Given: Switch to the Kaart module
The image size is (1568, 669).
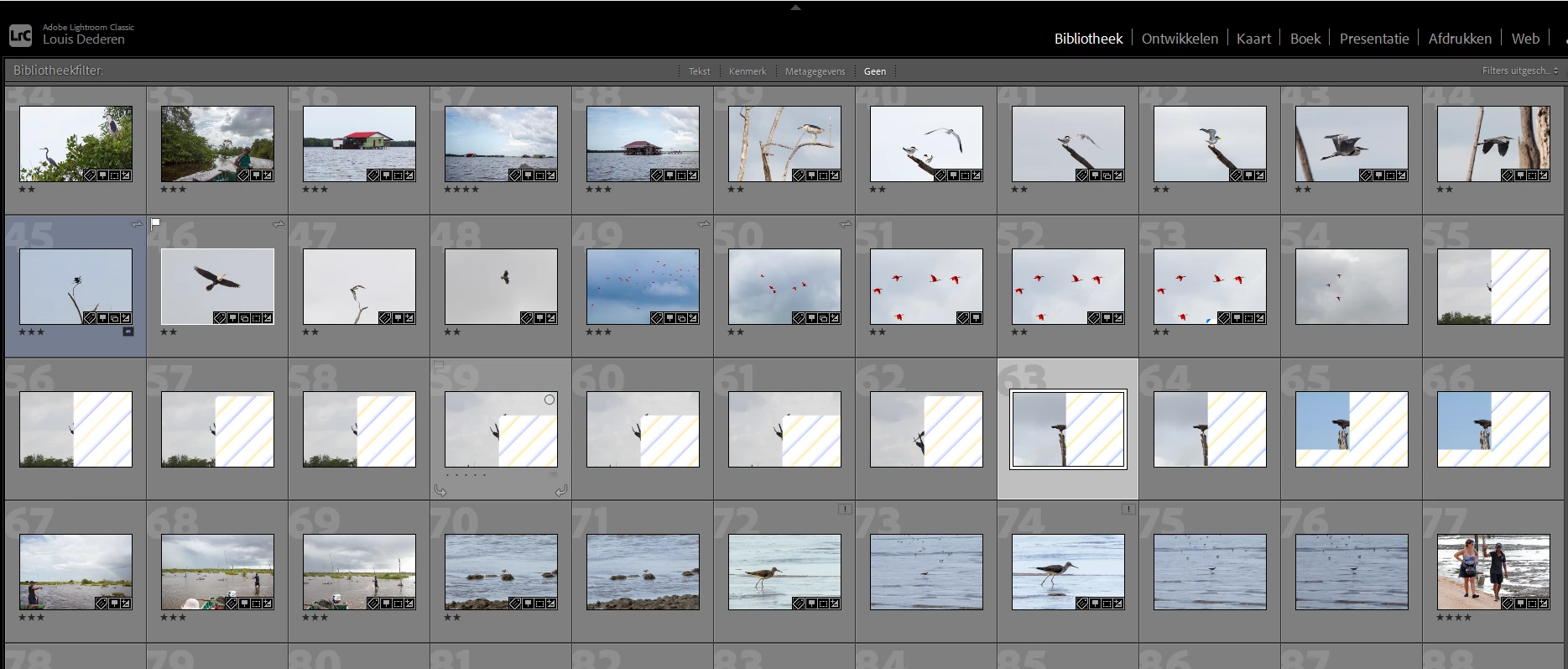Looking at the screenshot, I should tap(1253, 39).
